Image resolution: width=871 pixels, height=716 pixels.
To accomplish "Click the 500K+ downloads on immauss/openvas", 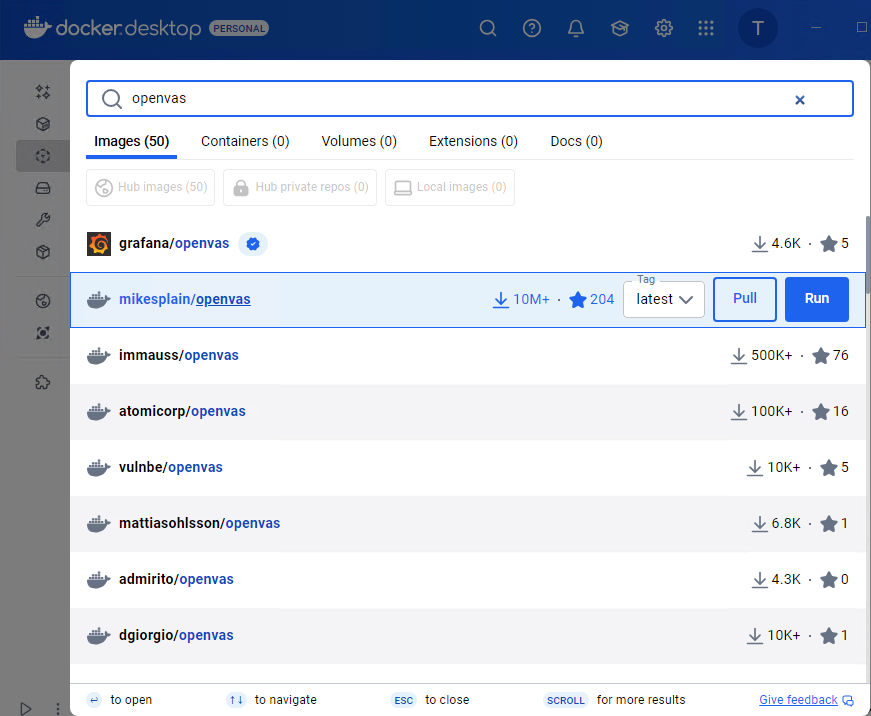I will point(771,356).
